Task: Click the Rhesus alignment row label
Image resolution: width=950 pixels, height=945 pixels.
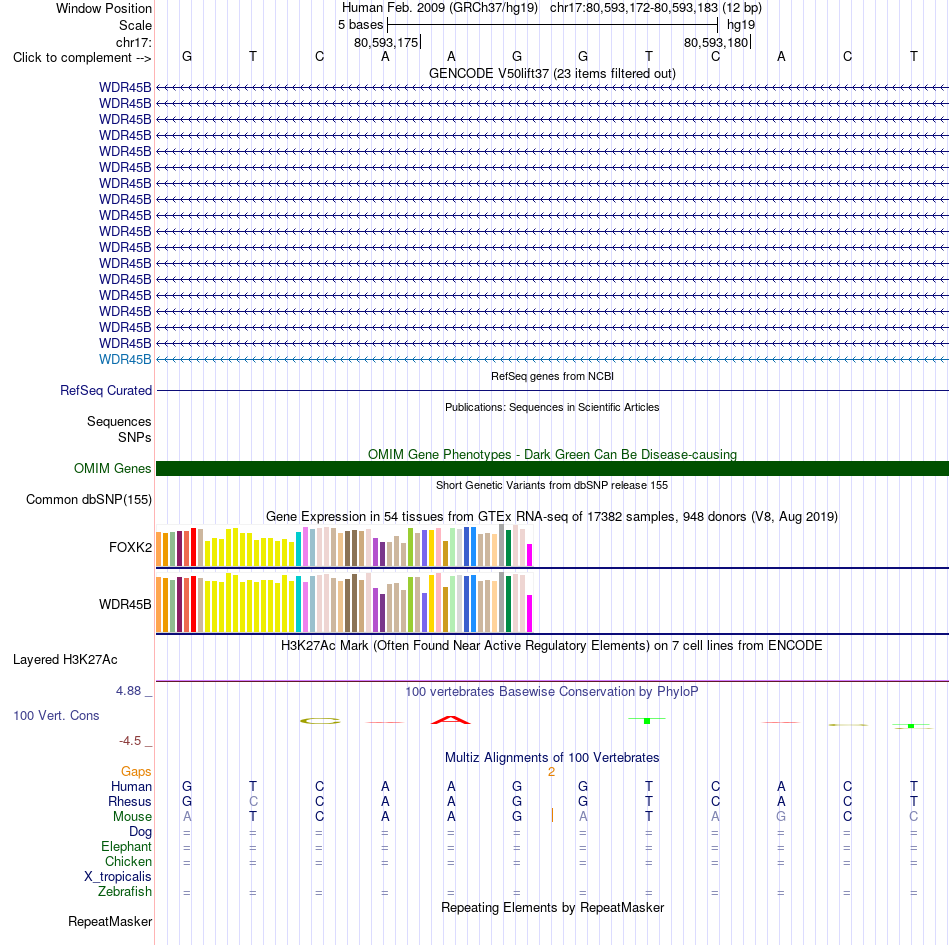Action: click(130, 802)
